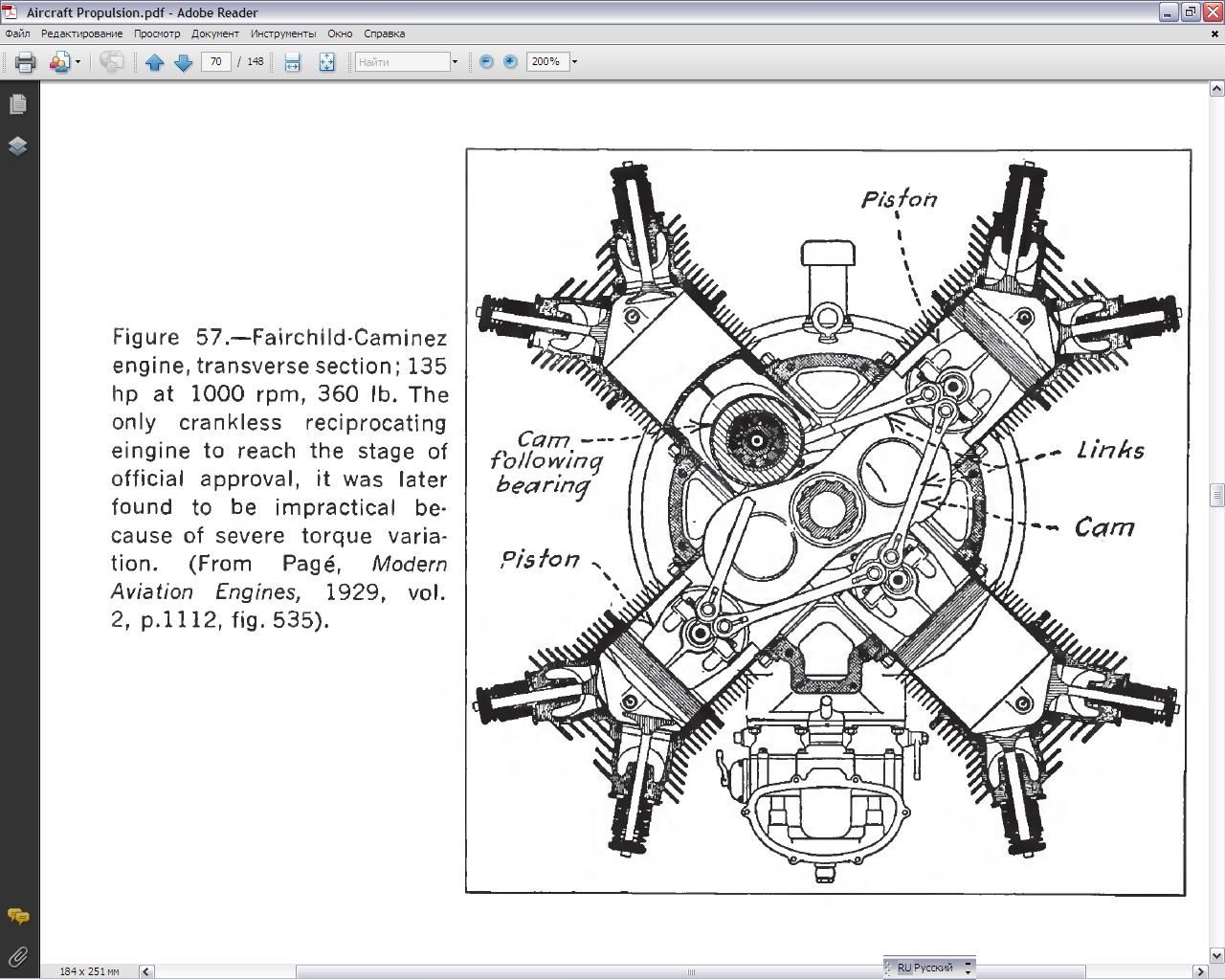The image size is (1225, 980).
Task: Click the 200% zoom value field
Action: (547, 62)
